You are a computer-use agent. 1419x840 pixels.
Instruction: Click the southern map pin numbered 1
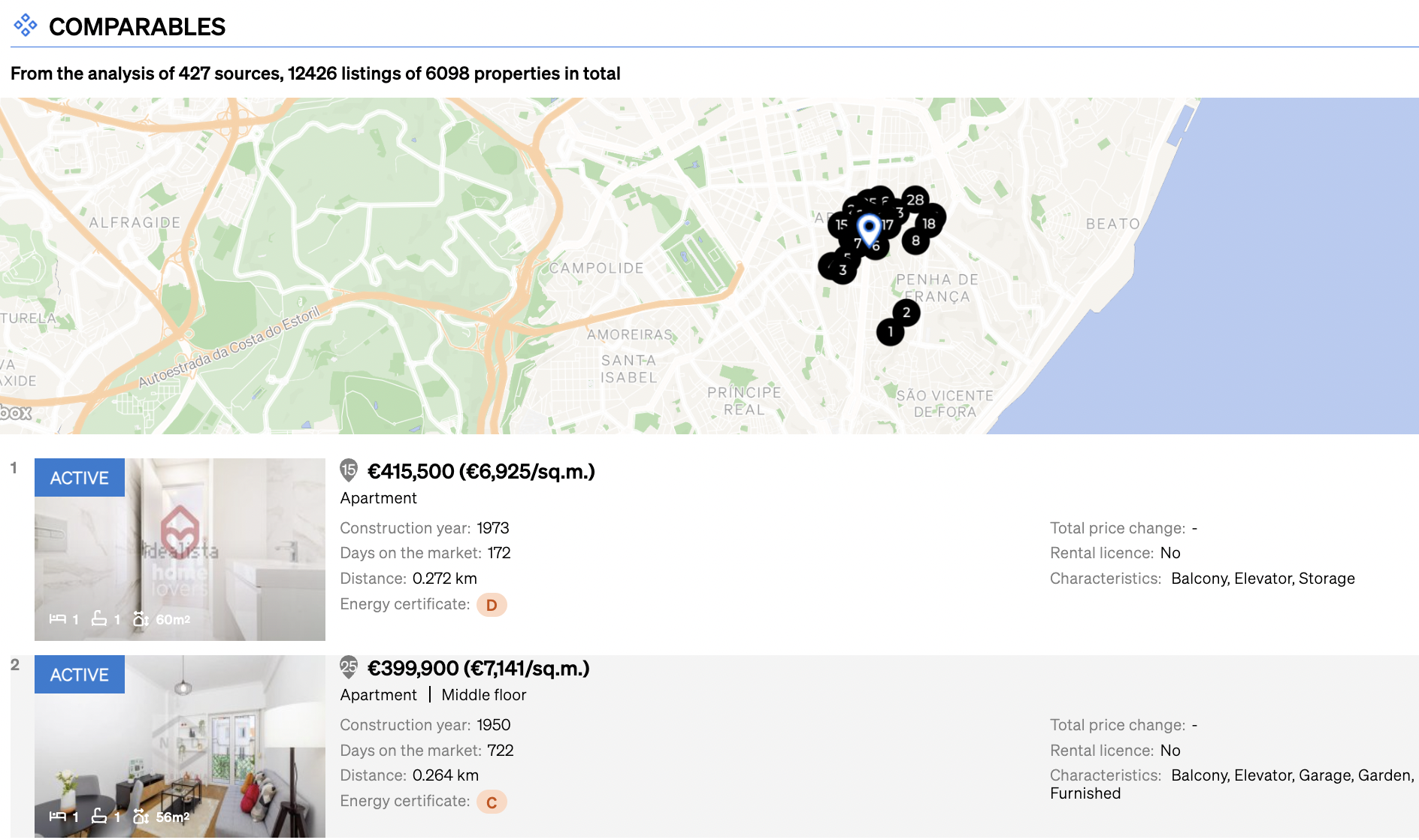[x=890, y=330]
